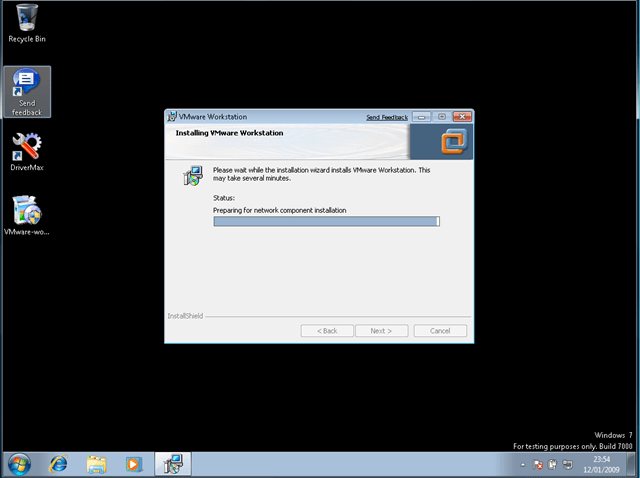640x478 pixels.
Task: Open the taskbar clock showing 23:54
Action: (x=602, y=464)
